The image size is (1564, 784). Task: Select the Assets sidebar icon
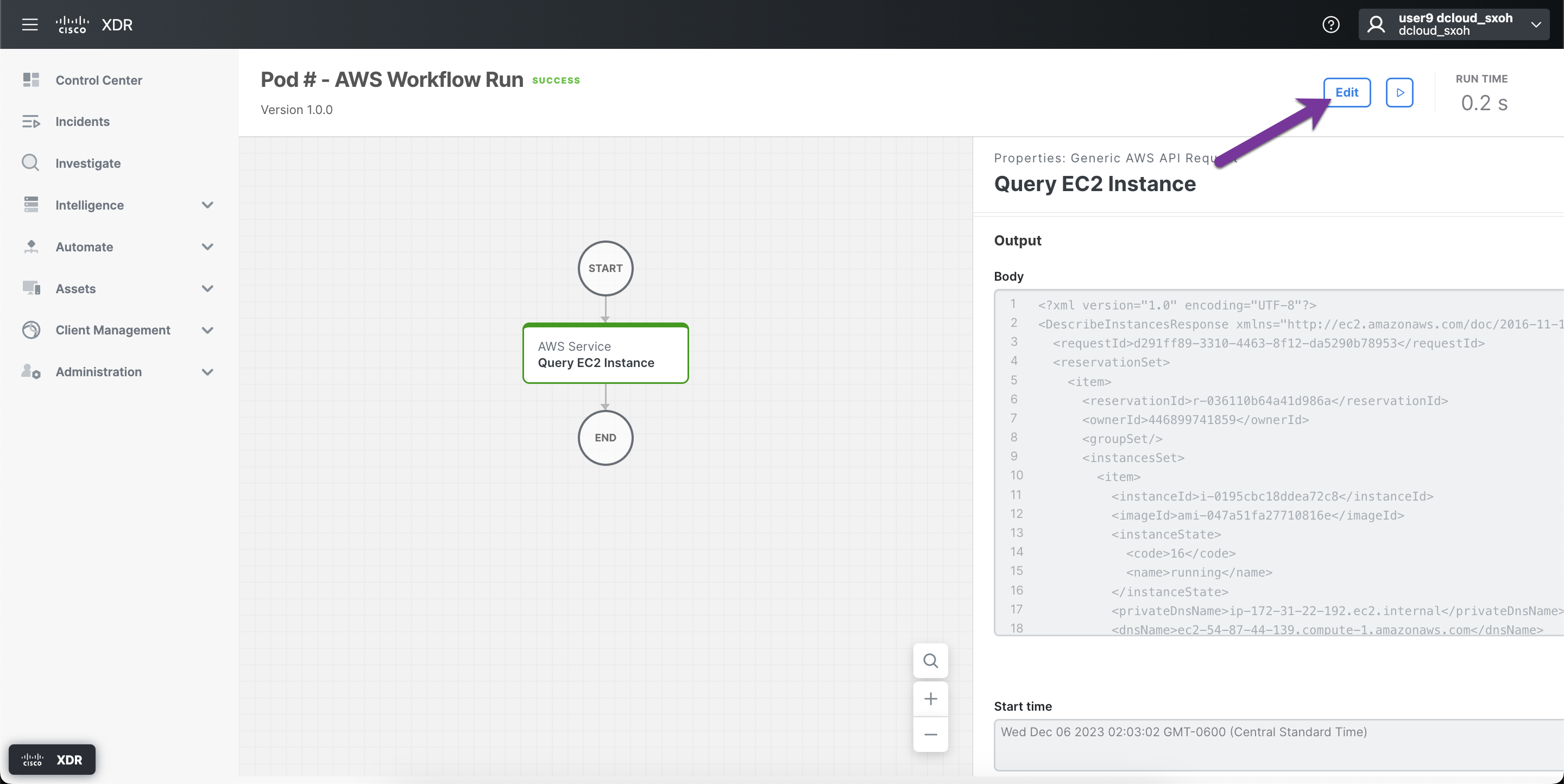(31, 288)
